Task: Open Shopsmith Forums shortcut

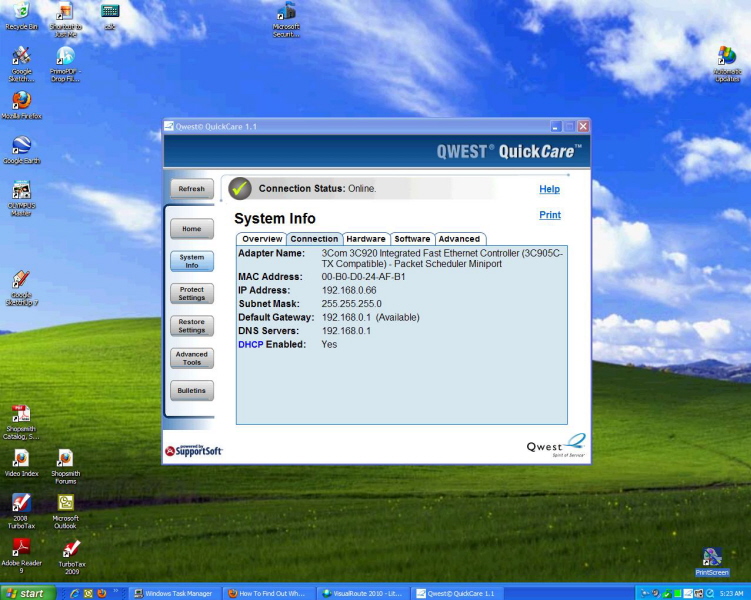Action: (66, 467)
